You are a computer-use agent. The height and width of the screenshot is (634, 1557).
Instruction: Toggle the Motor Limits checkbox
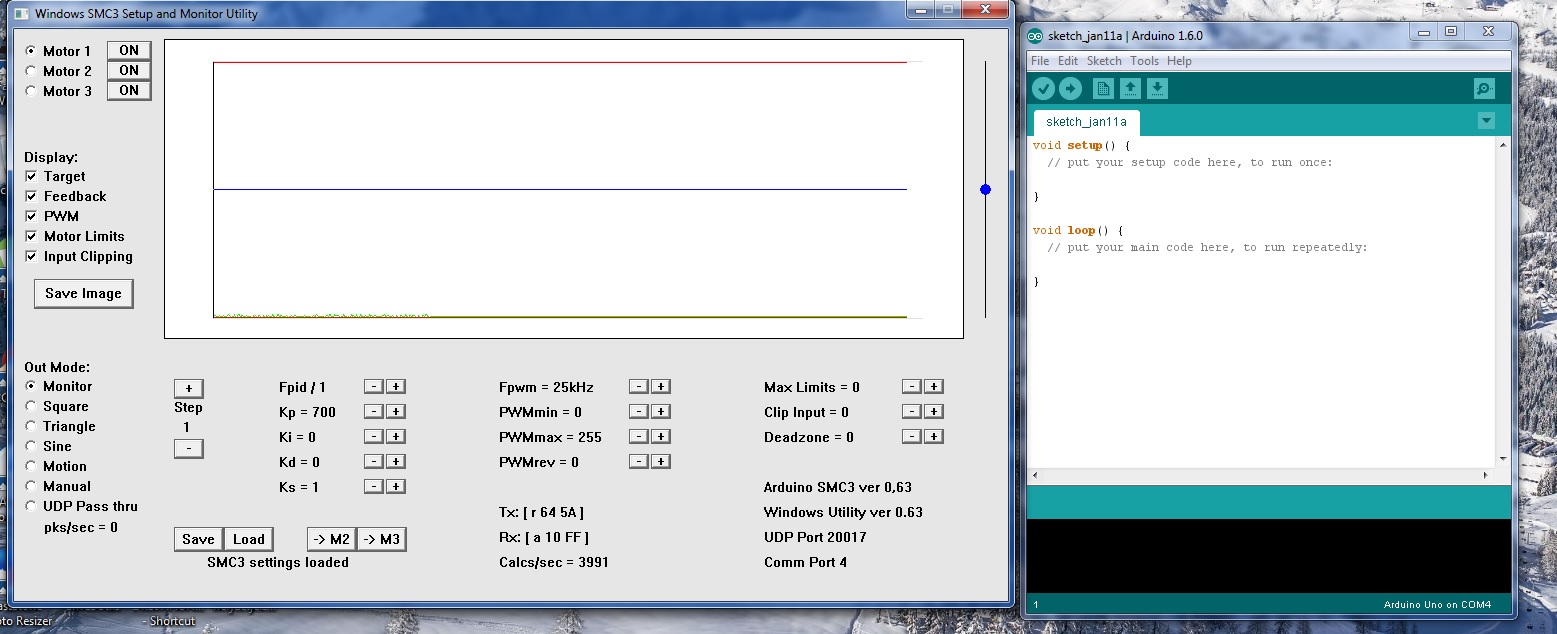pyautogui.click(x=31, y=237)
